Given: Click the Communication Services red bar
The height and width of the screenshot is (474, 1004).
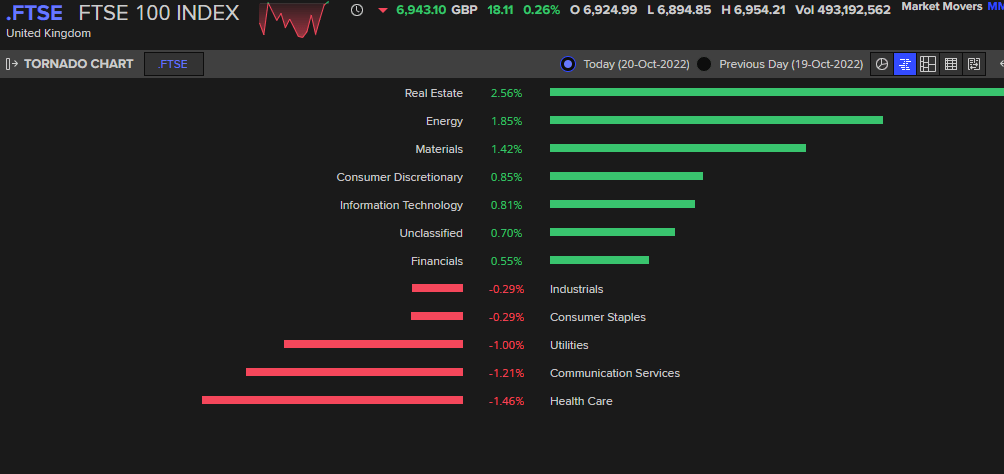Looking at the screenshot, I should click(354, 372).
